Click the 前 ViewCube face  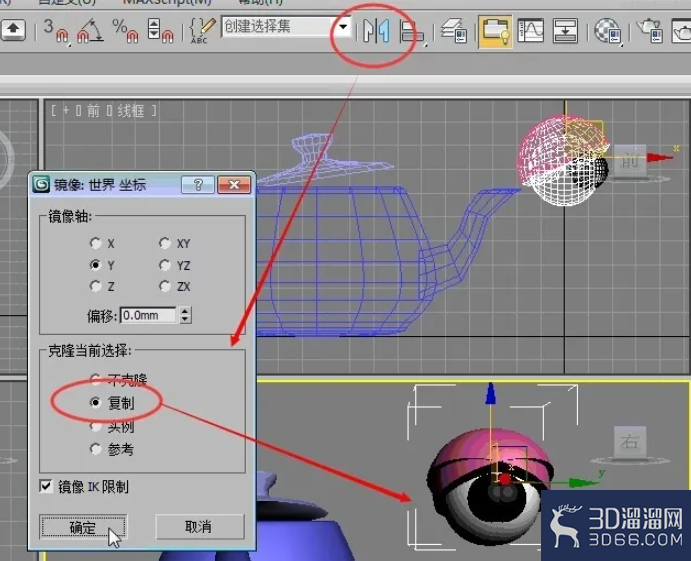(x=630, y=161)
